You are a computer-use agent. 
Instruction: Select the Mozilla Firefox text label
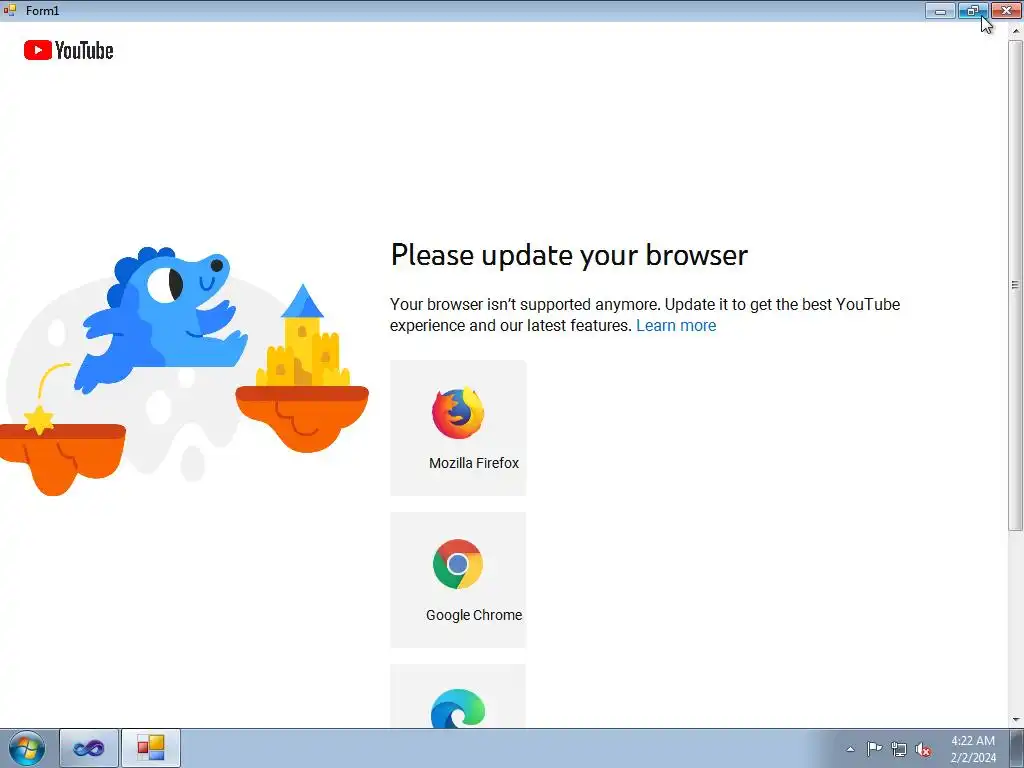(473, 463)
